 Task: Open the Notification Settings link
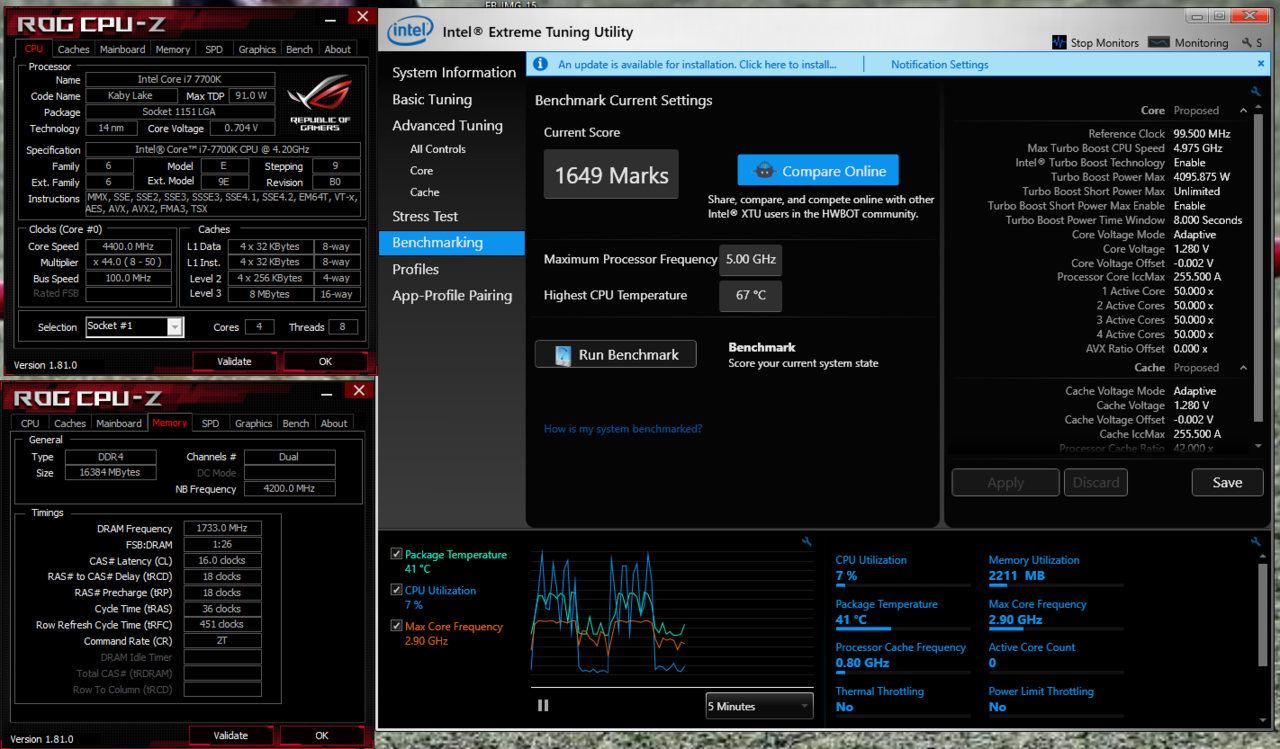pos(940,64)
